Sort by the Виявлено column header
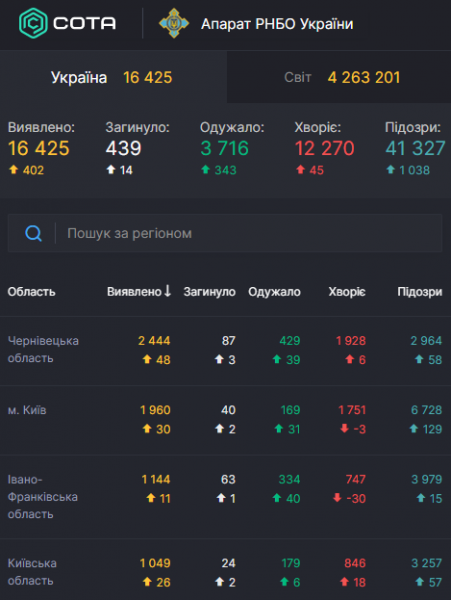The image size is (451, 600). click(134, 292)
